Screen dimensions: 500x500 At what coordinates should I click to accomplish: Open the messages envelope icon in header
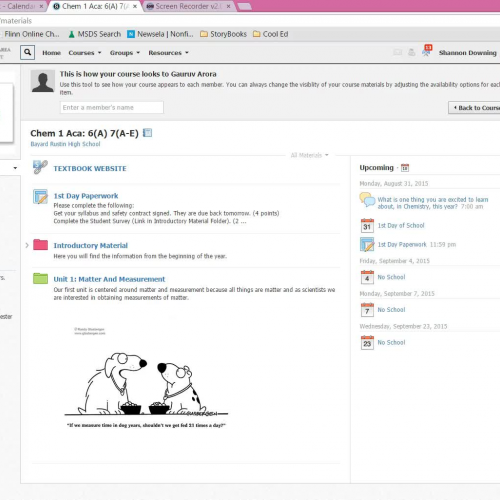click(397, 52)
